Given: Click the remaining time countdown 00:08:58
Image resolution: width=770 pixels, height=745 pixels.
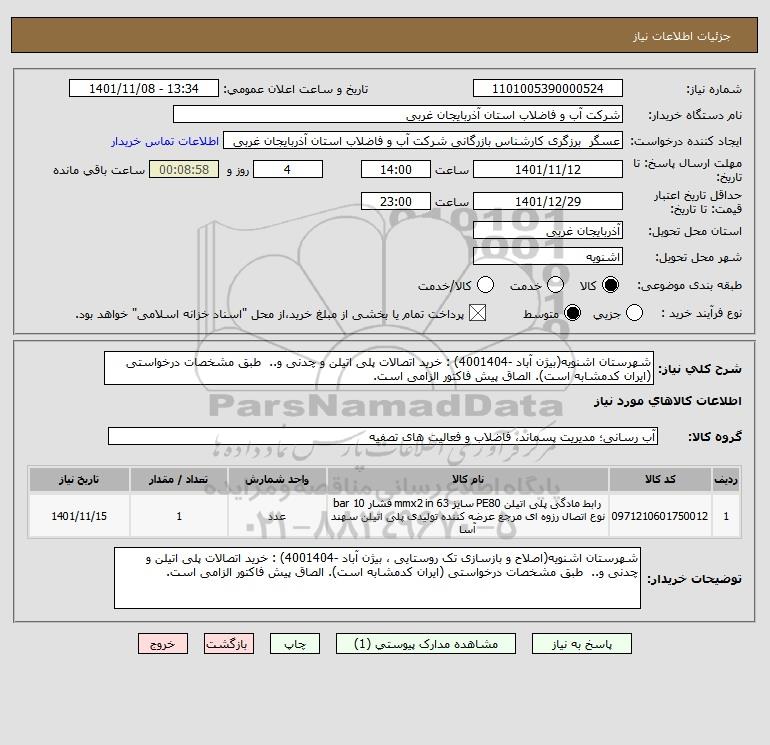Looking at the screenshot, I should 184,169.
